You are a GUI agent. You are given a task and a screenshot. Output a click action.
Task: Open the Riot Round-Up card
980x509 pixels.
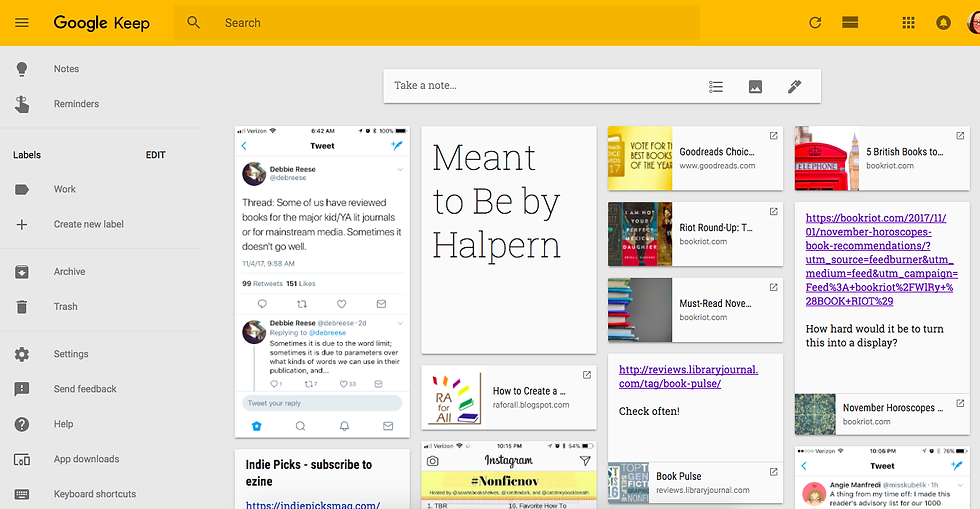(x=696, y=234)
